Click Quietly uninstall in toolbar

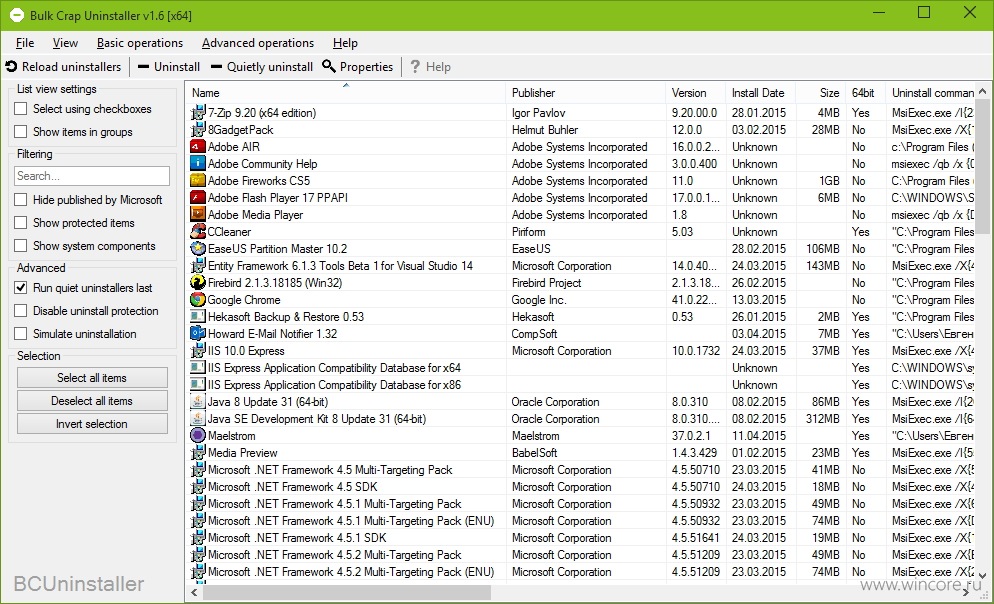coord(262,67)
